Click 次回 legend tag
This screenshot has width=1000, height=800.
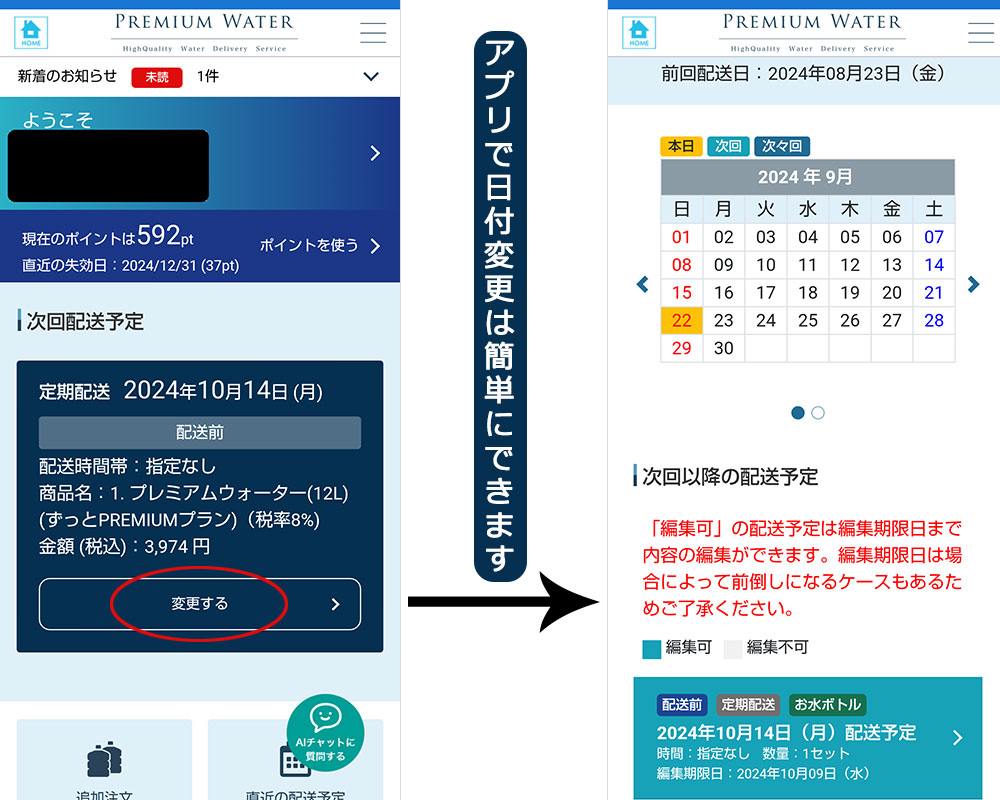(728, 146)
